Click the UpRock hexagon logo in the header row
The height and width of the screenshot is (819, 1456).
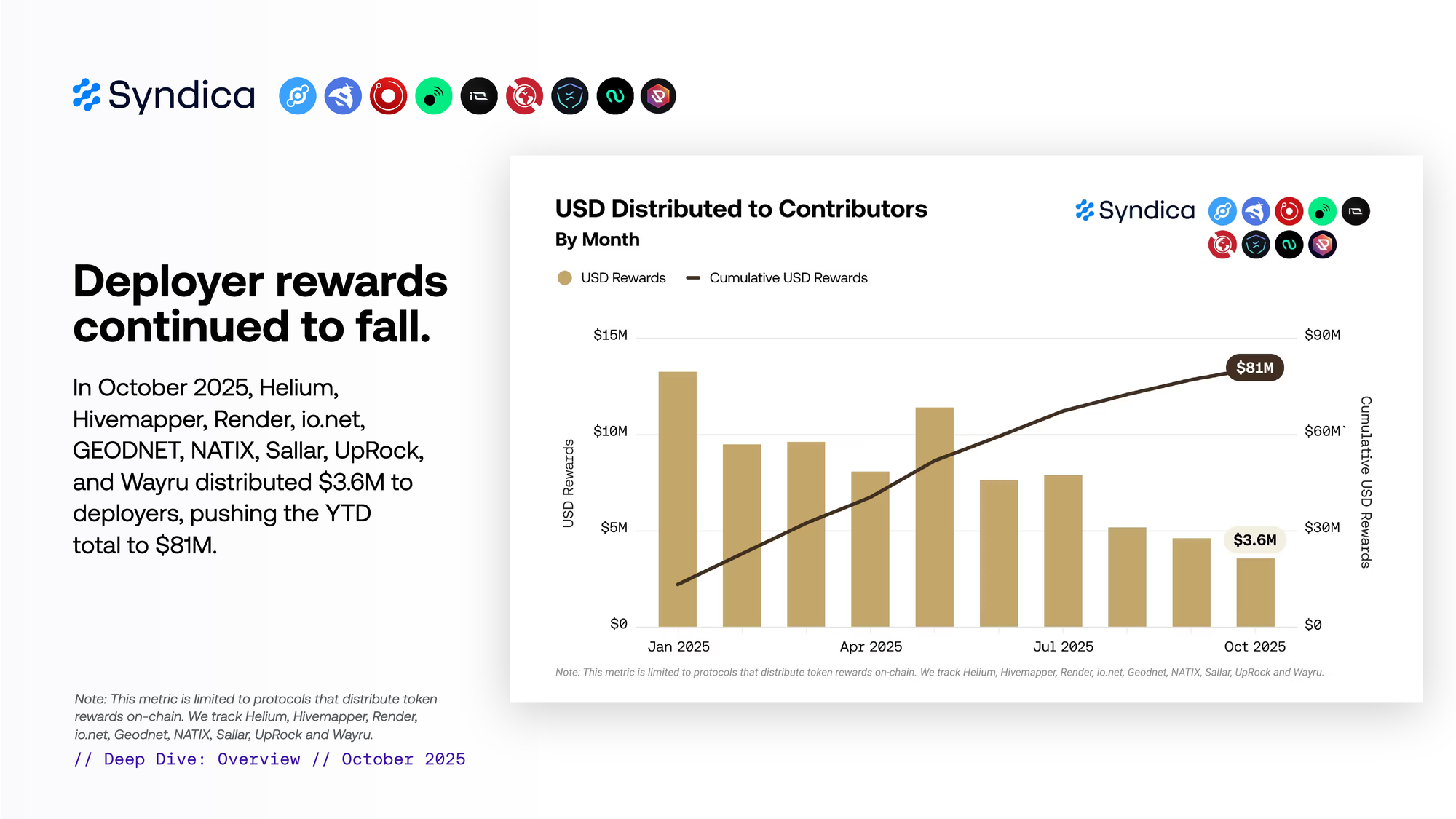pos(659,96)
